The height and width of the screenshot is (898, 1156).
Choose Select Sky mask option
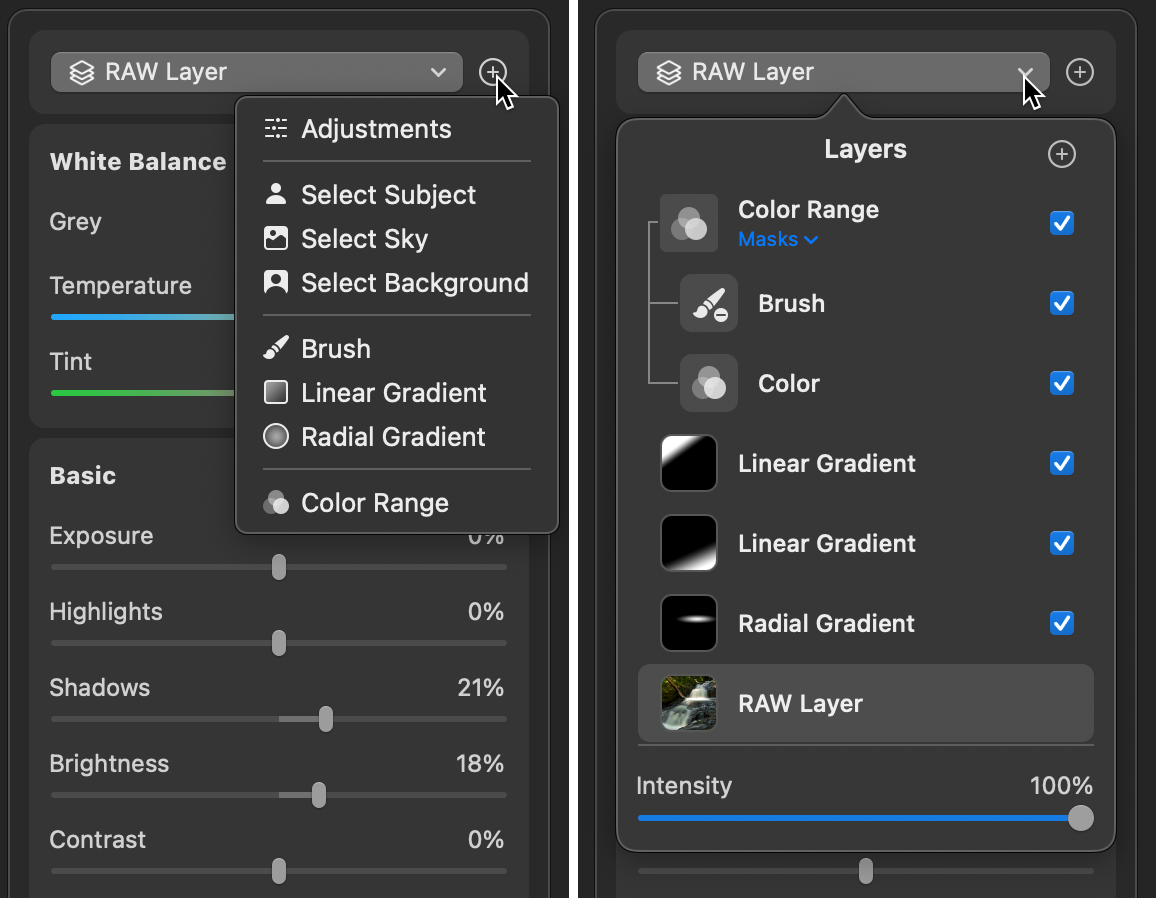tap(364, 239)
